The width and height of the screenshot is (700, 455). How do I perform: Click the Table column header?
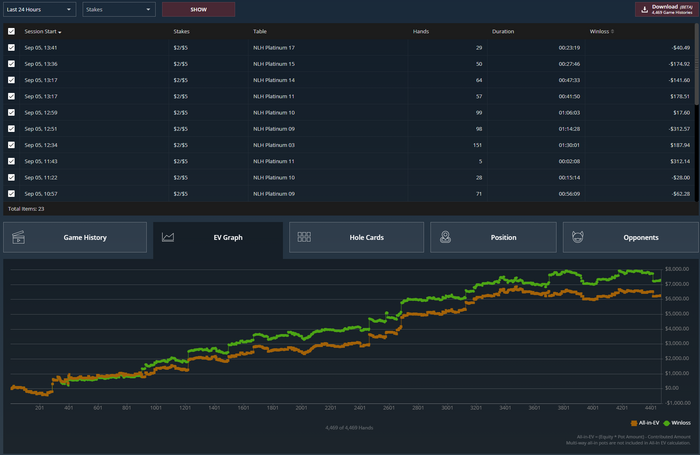(260, 31)
